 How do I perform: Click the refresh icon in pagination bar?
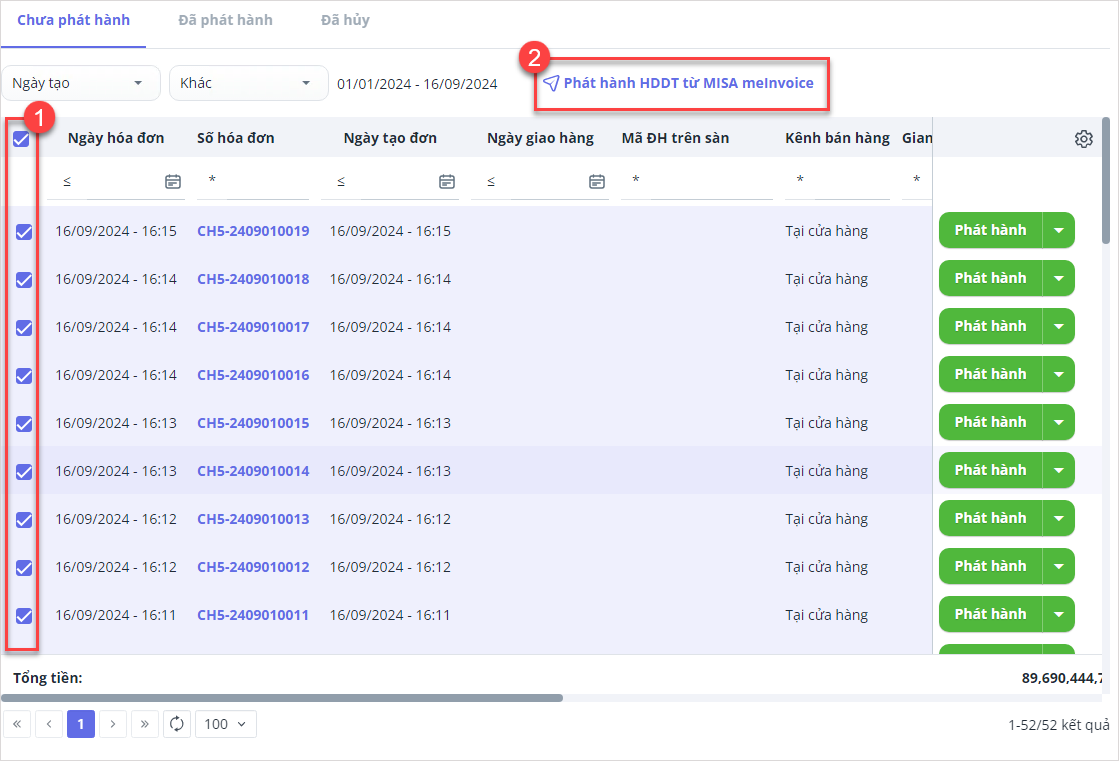177,724
